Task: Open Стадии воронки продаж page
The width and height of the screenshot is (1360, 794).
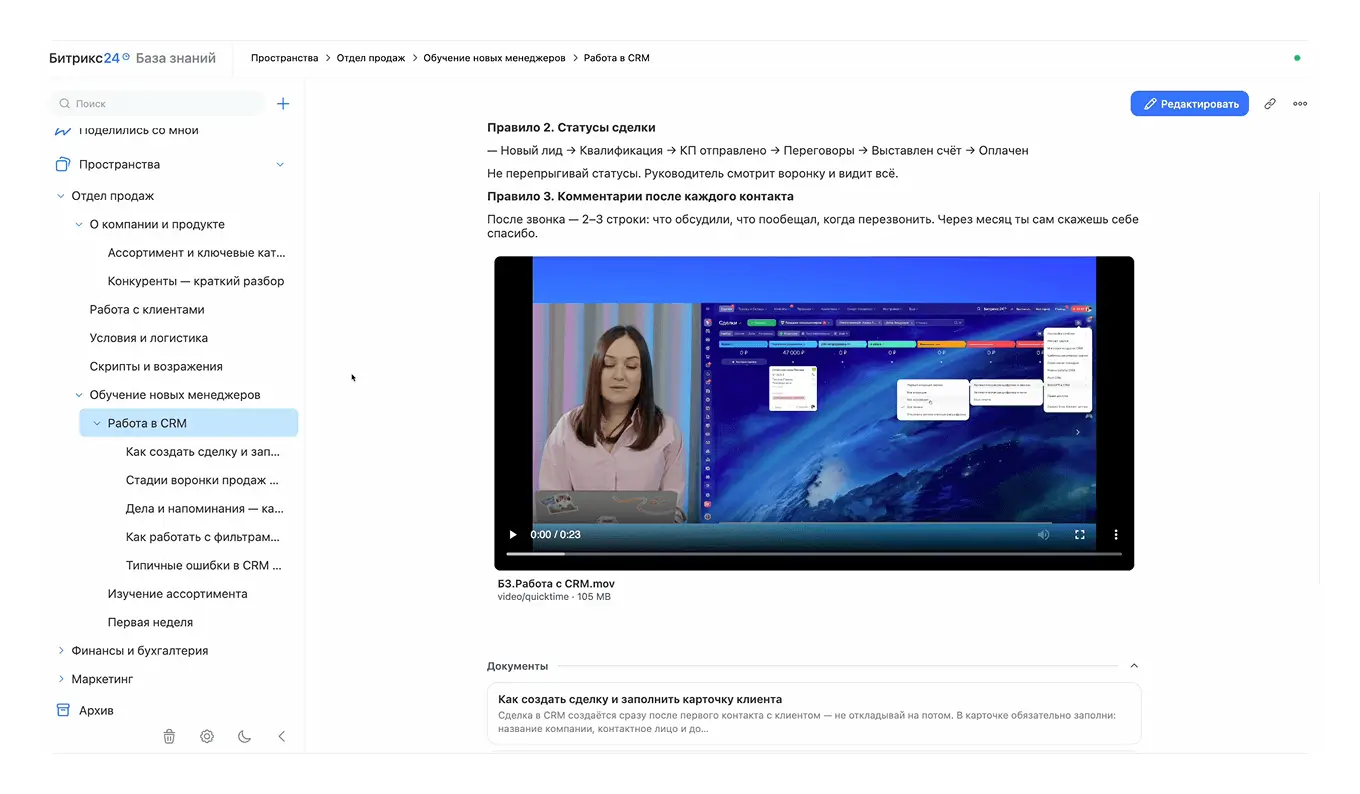Action: [202, 480]
